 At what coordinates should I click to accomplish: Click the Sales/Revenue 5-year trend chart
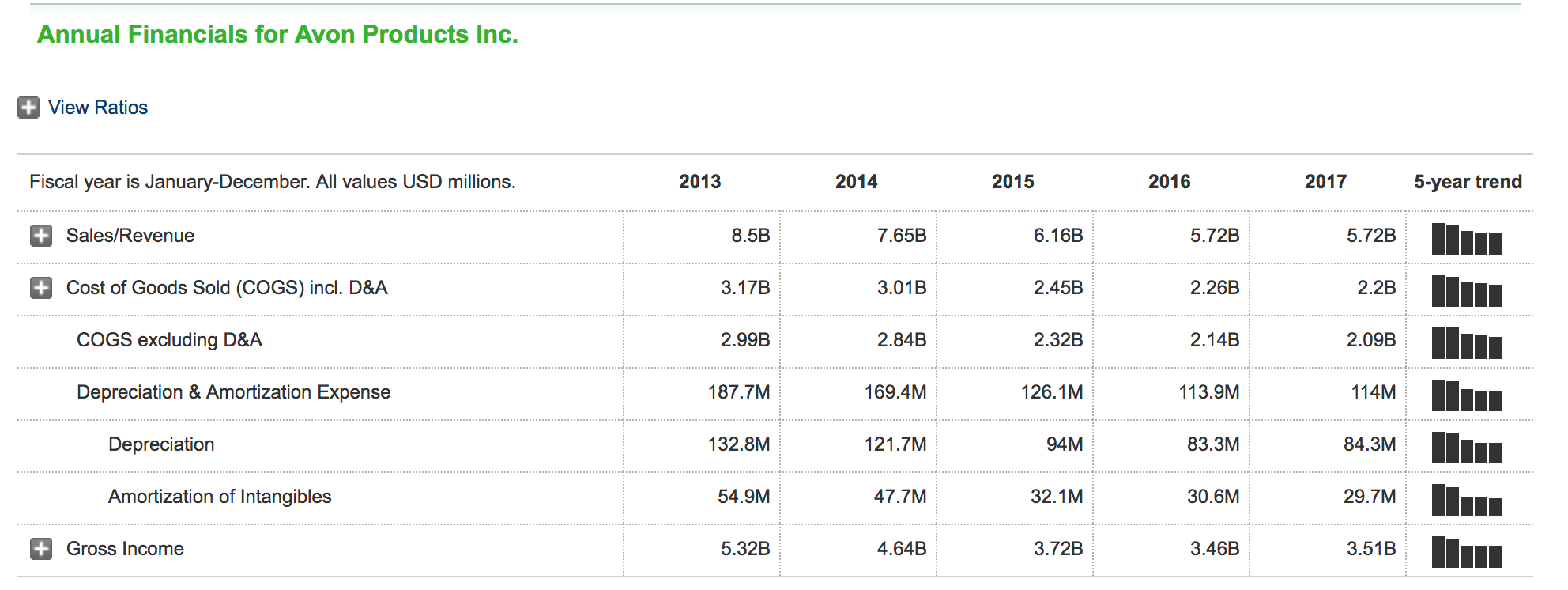[x=1466, y=238]
